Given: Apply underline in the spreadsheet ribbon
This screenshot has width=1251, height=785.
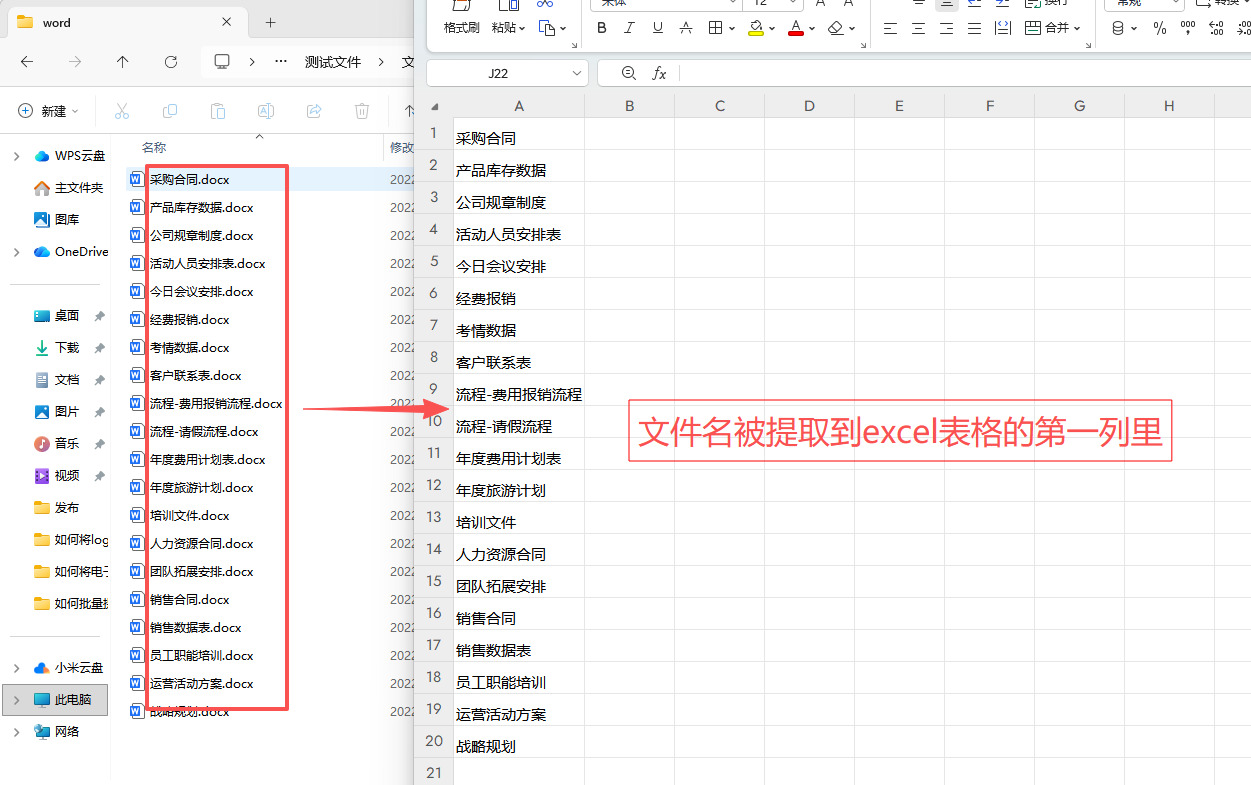Looking at the screenshot, I should point(657,28).
